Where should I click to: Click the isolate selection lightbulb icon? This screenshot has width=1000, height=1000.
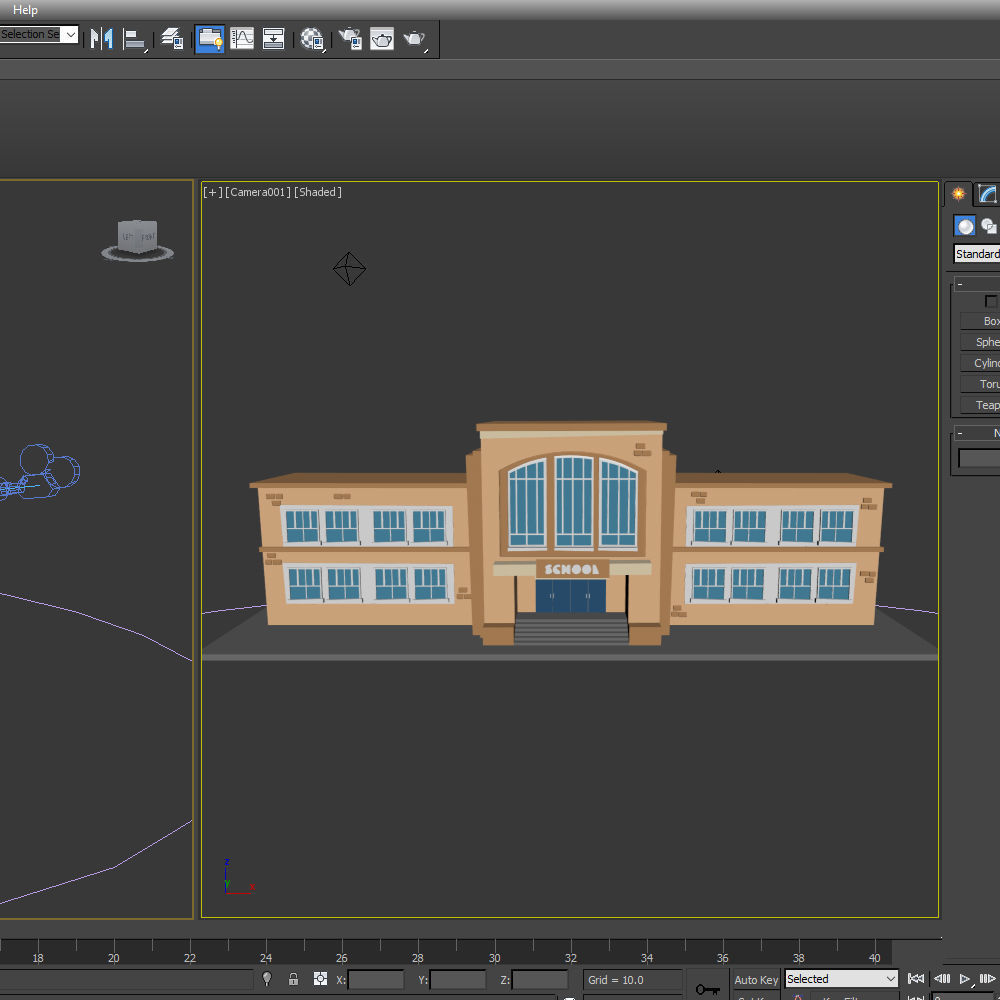pyautogui.click(x=267, y=978)
